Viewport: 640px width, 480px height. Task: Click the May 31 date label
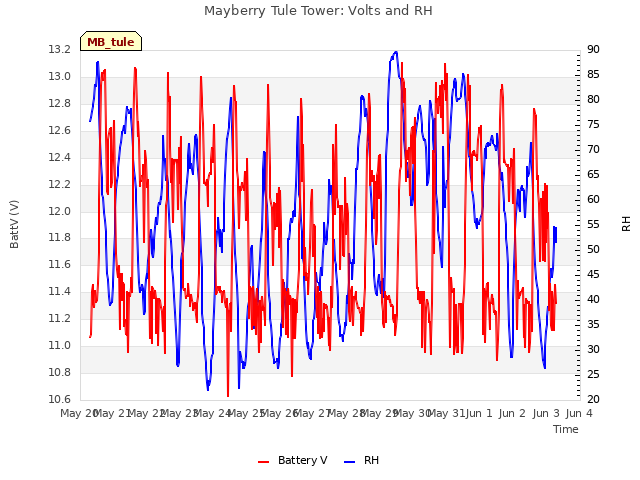[x=447, y=413]
